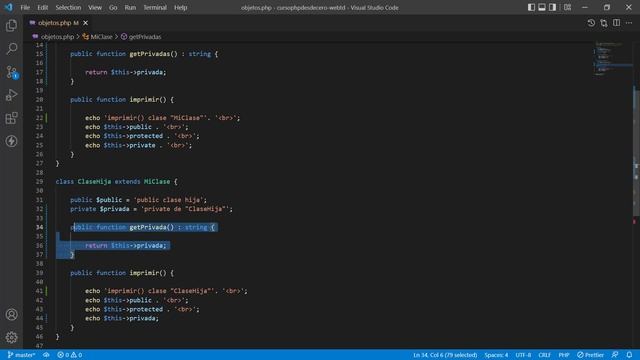
Task: Click '$this->privada;' on line 44
Action: click(131, 318)
